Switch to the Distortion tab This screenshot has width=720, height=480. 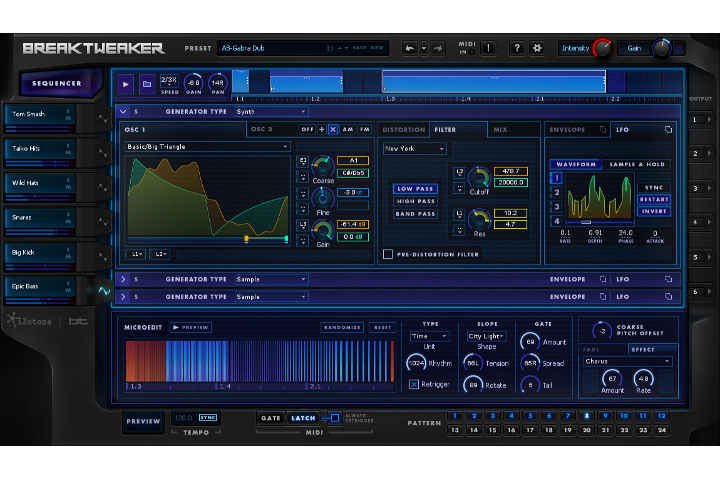click(x=404, y=129)
